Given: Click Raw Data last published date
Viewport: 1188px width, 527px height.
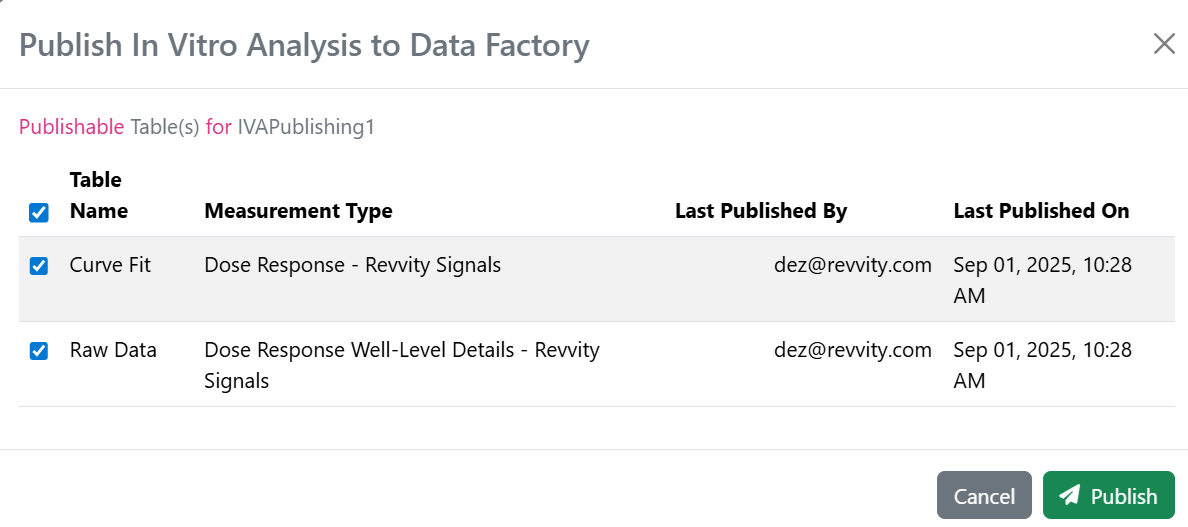Looking at the screenshot, I should (x=1042, y=365).
